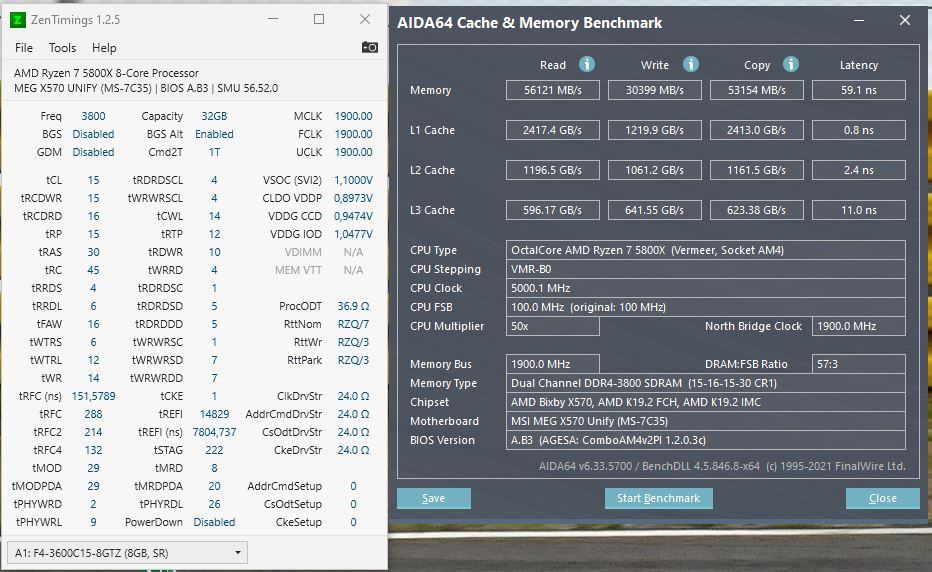Image resolution: width=932 pixels, height=572 pixels.
Task: Click the tREFI value 14829
Action: click(214, 414)
